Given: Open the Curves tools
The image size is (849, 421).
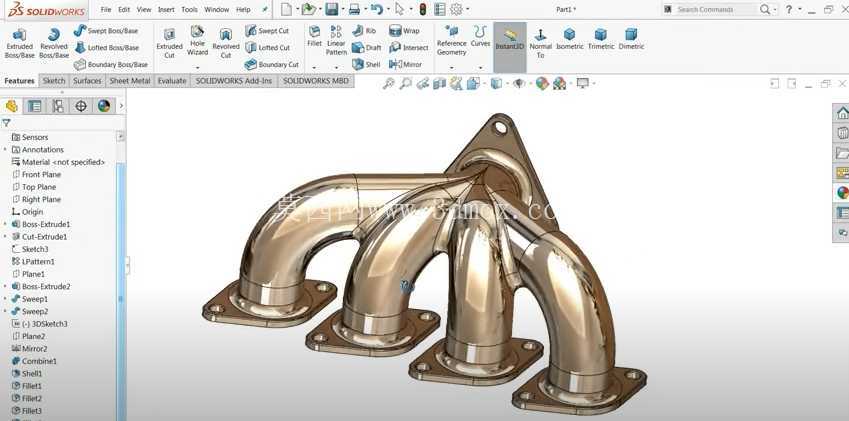Looking at the screenshot, I should (x=480, y=36).
